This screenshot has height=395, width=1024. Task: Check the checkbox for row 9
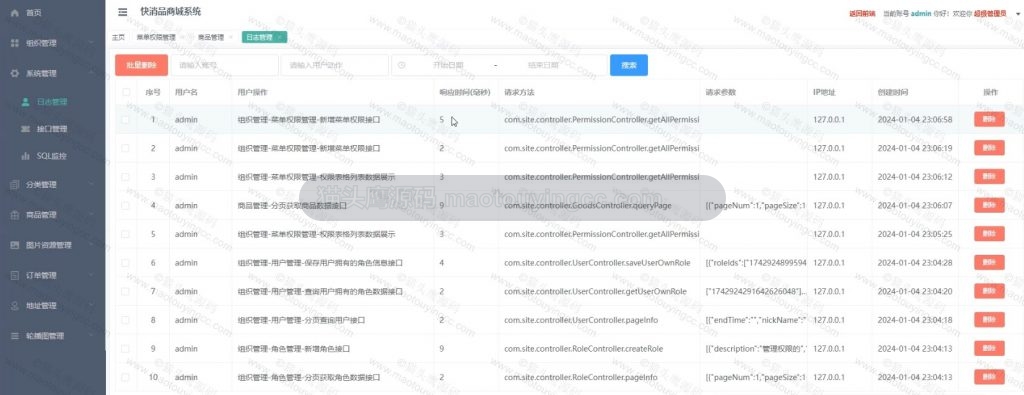coord(125,349)
